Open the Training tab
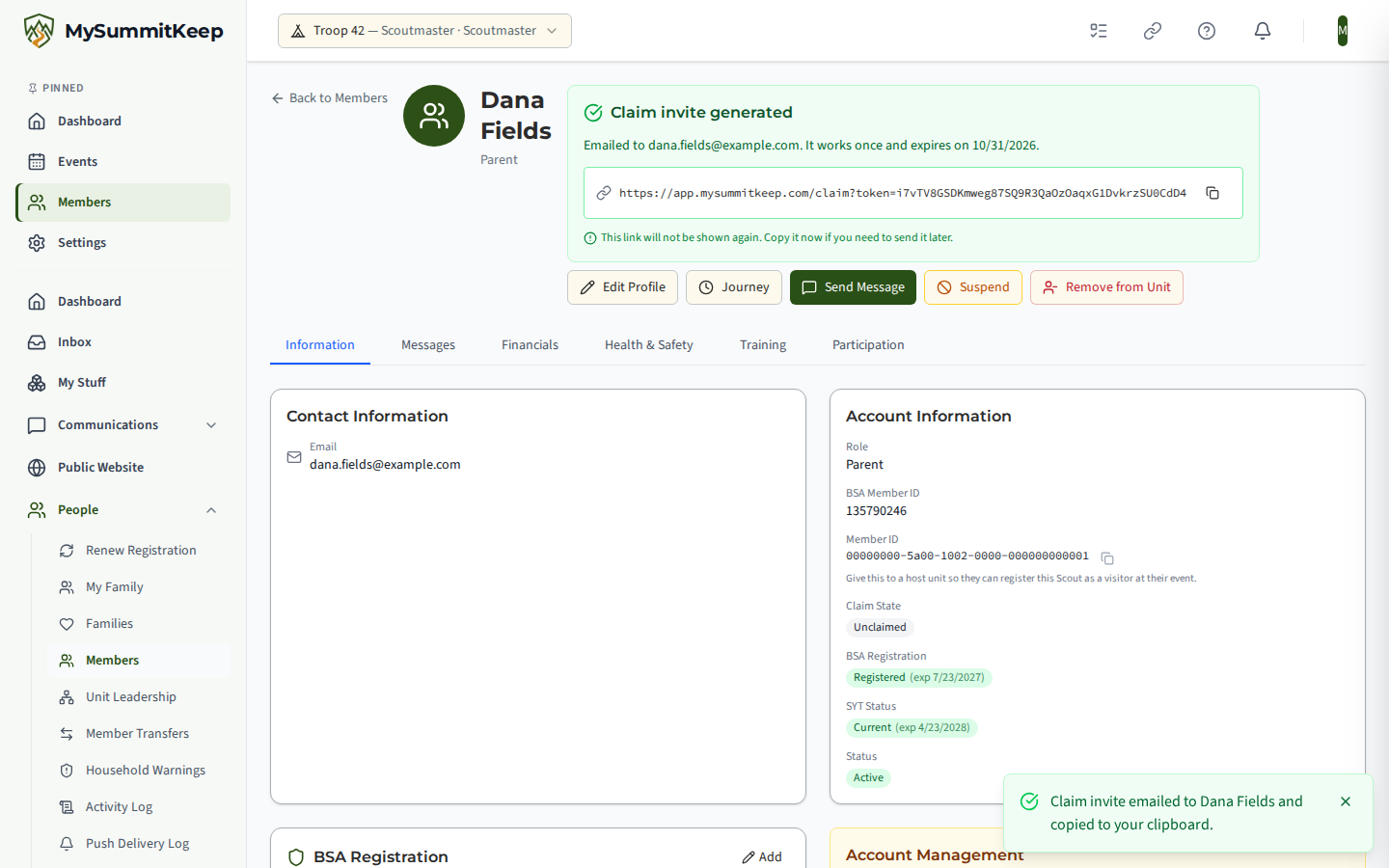The width and height of the screenshot is (1389, 868). (763, 345)
